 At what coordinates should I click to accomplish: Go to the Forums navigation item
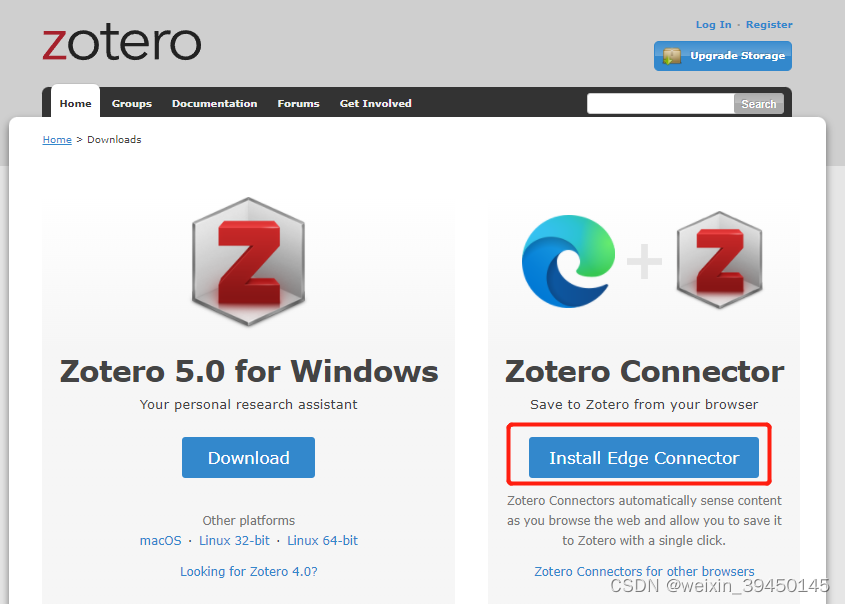click(299, 103)
